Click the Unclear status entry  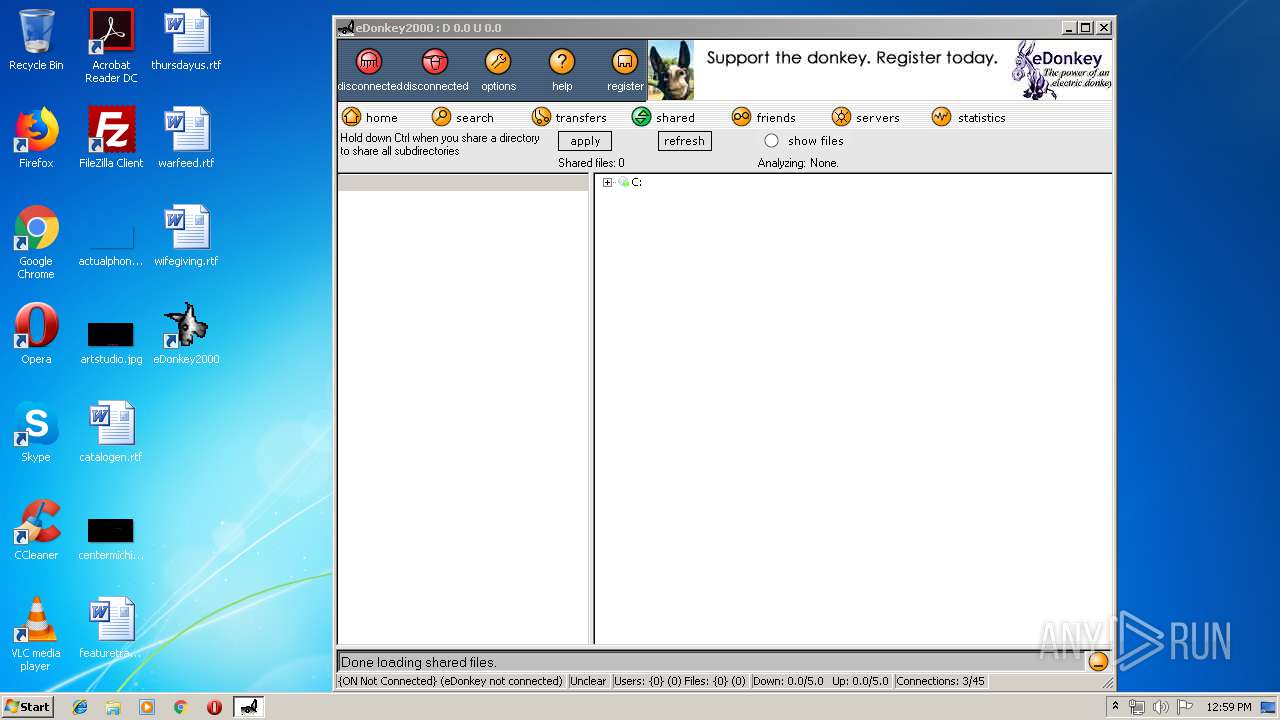(588, 681)
